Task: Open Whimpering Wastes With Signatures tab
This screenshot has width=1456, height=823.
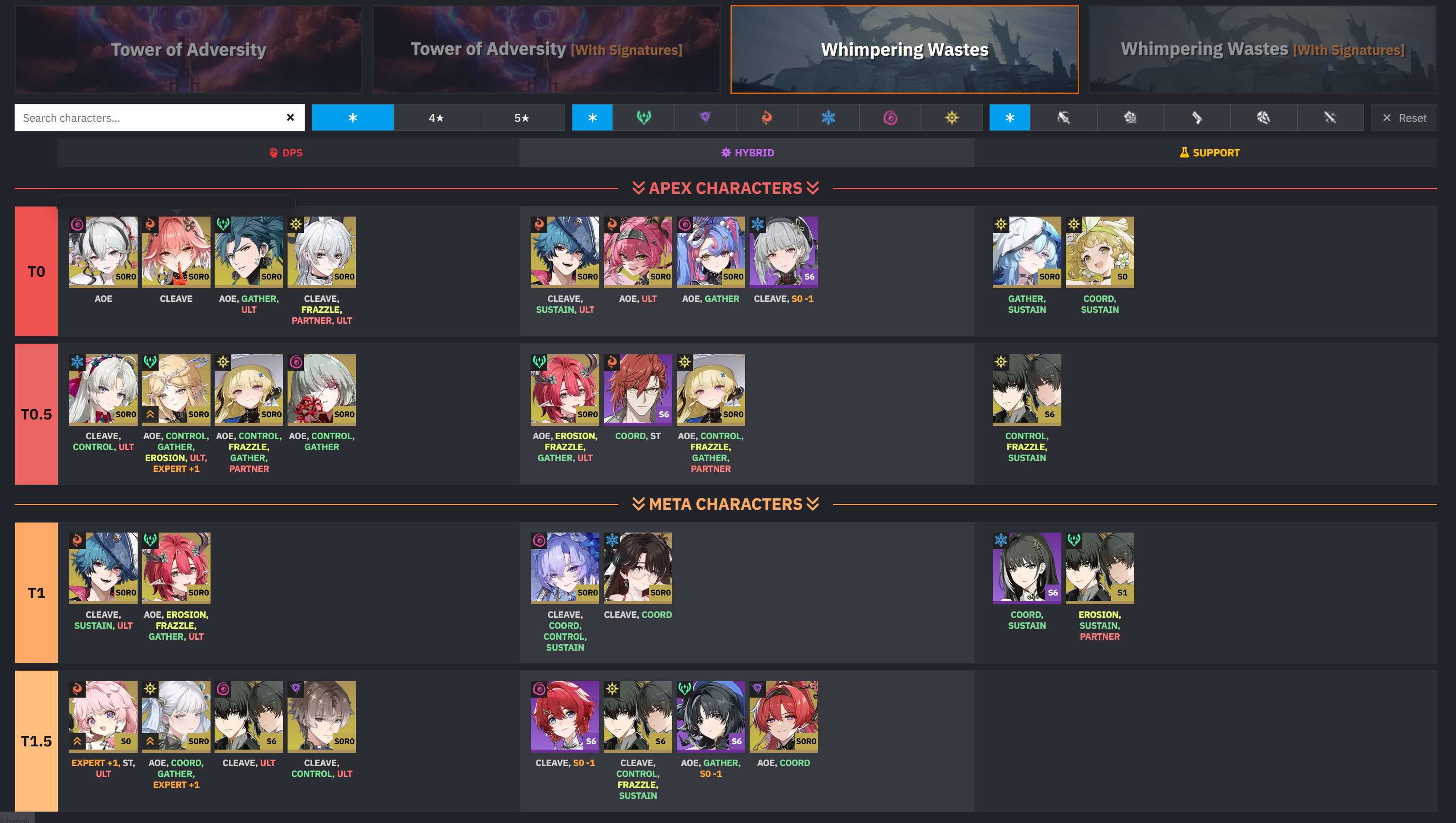Action: [1262, 49]
